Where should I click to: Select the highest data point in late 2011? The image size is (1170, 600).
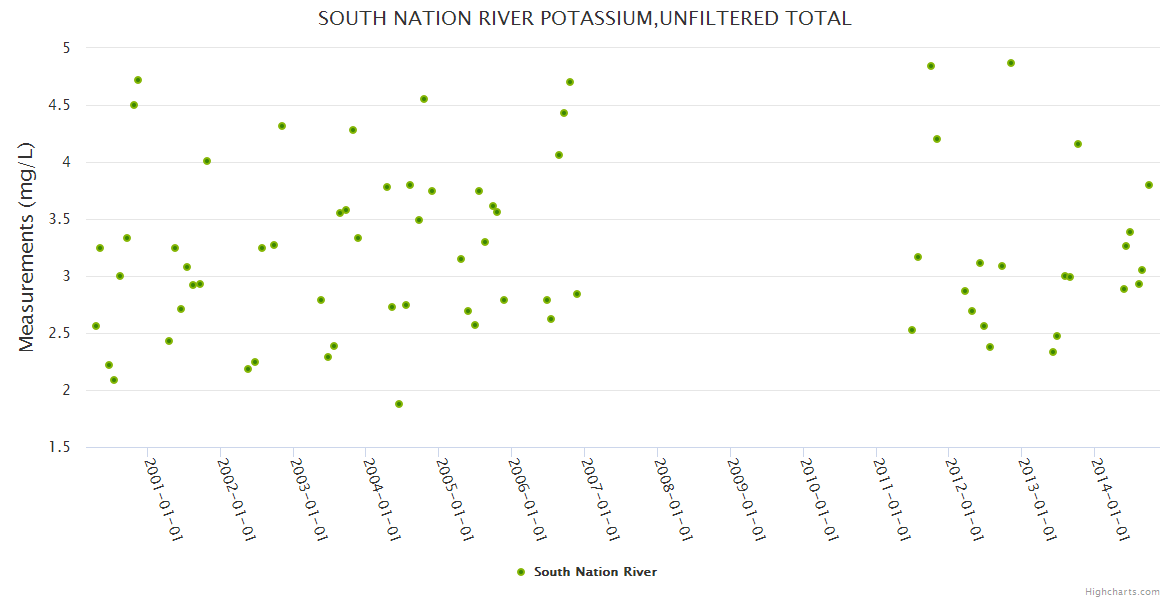[931, 66]
